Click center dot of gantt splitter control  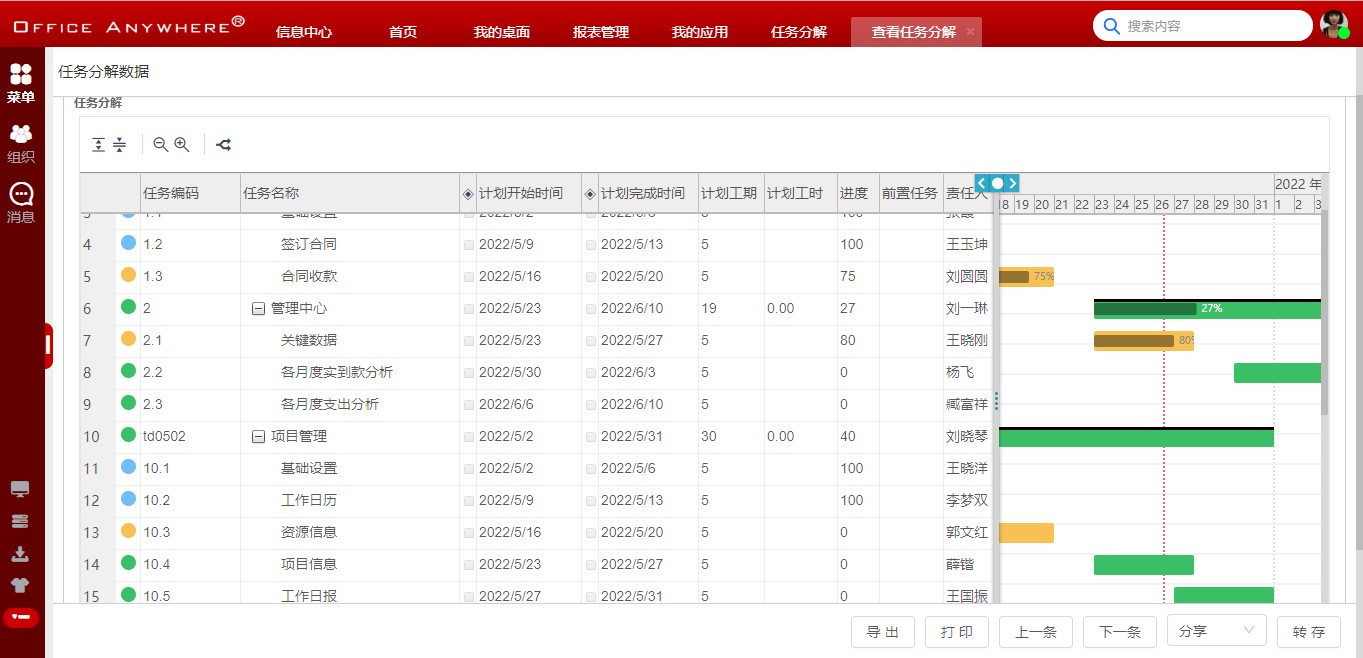pos(997,183)
